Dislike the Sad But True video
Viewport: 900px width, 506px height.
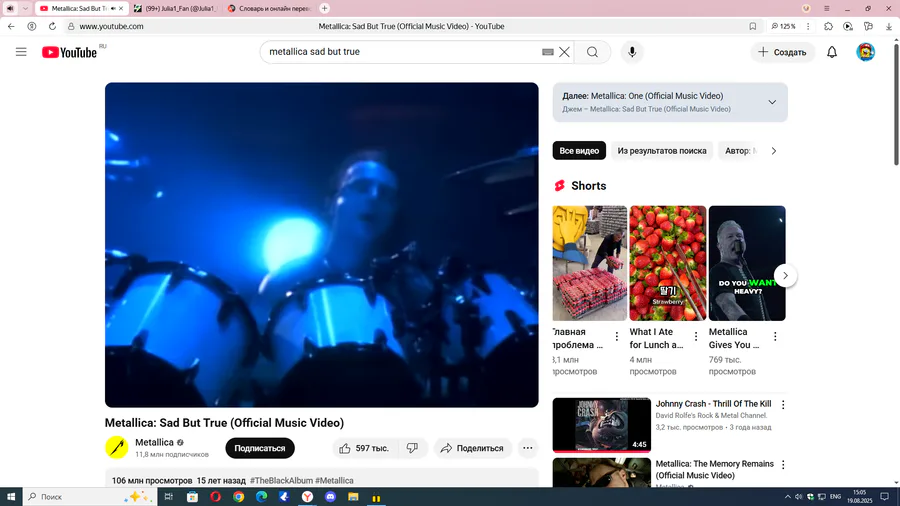tap(412, 448)
